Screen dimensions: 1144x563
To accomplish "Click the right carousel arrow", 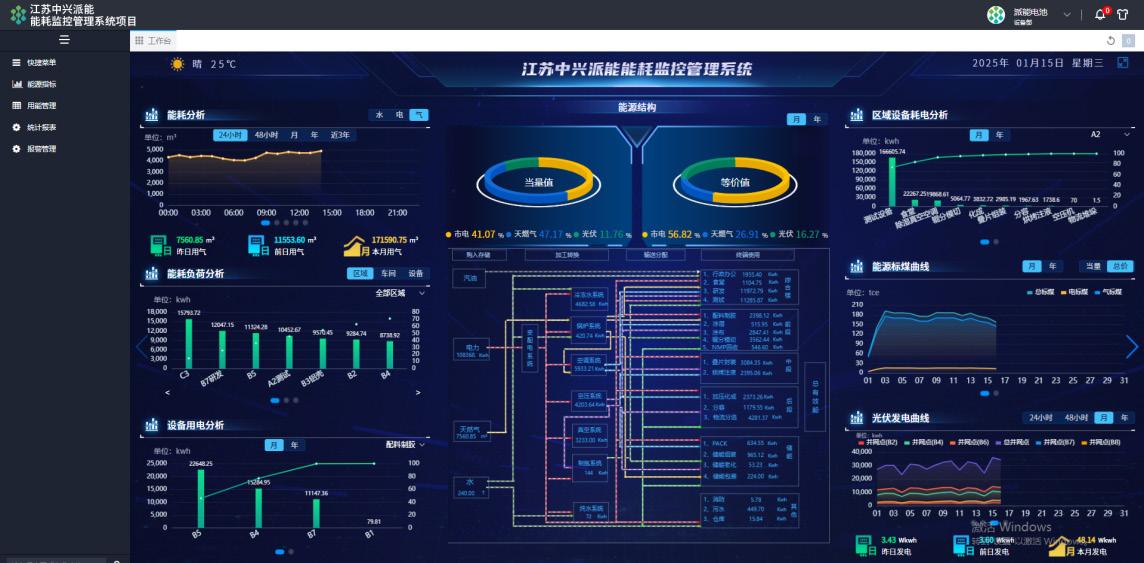I will point(1132,346).
